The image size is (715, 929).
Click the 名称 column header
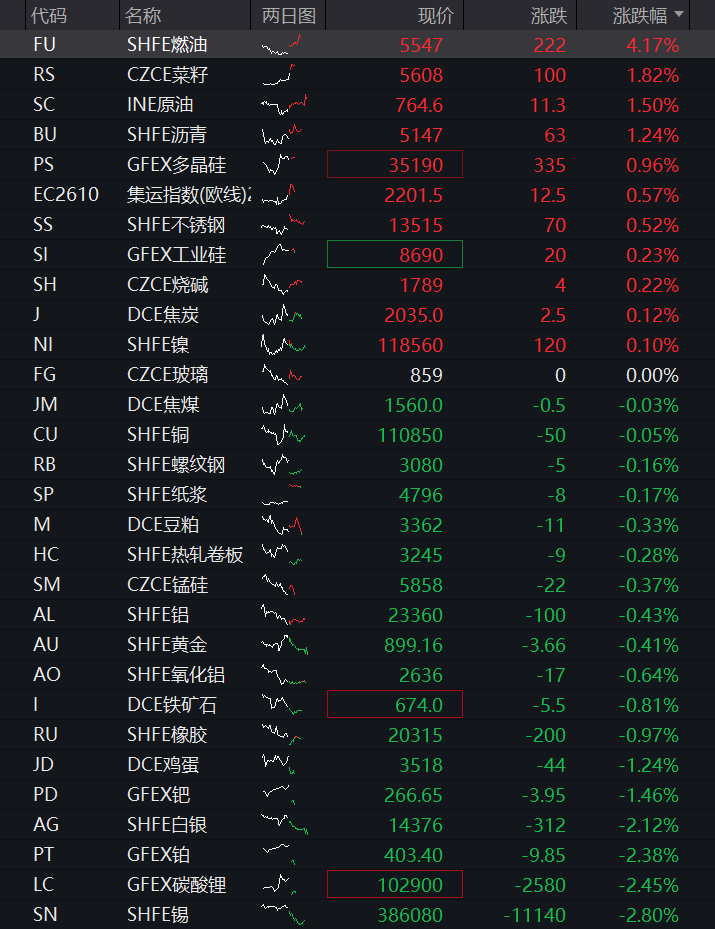143,15
